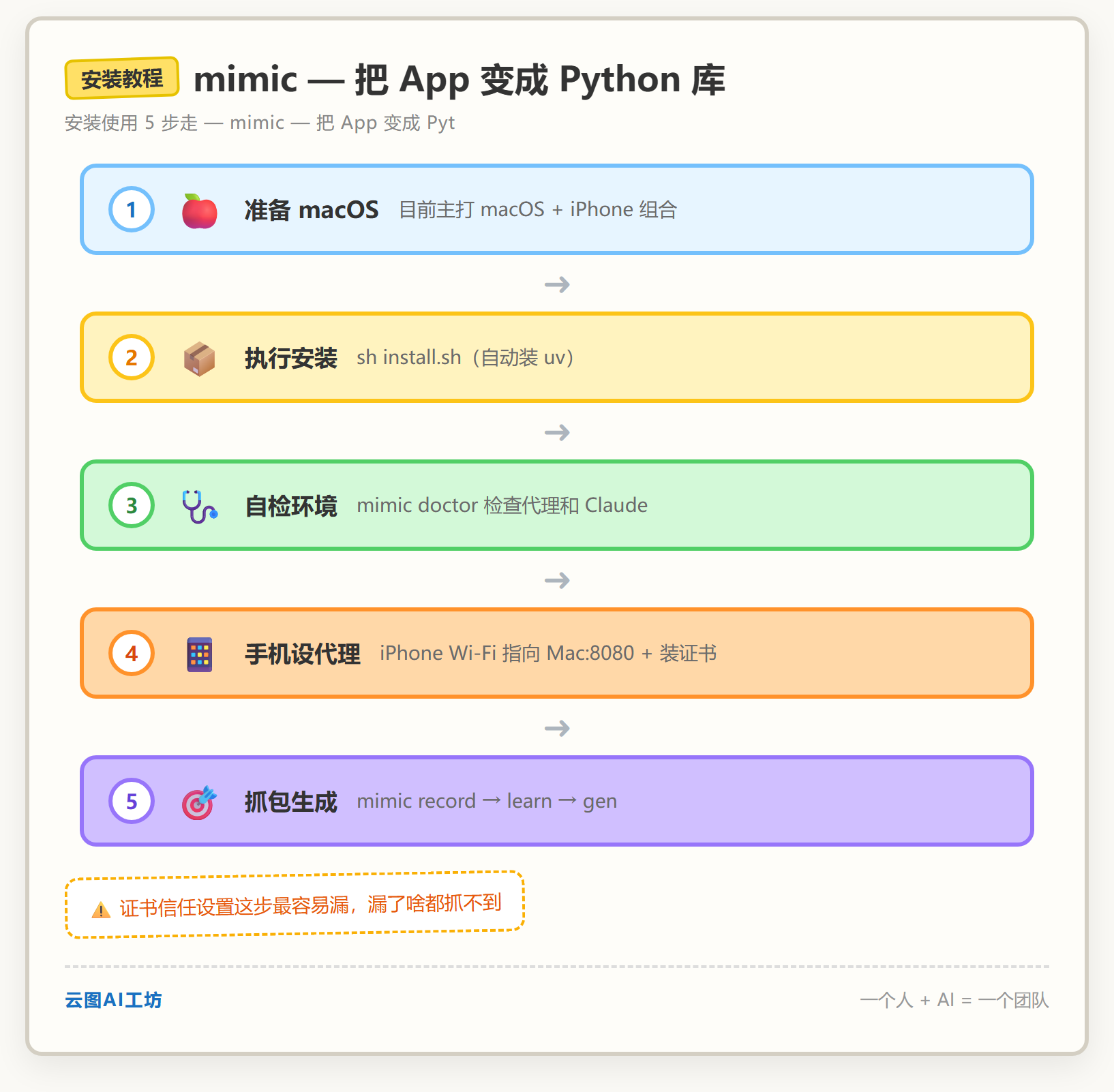1114x1092 pixels.
Task: Click the package box icon in step 2
Action: (x=200, y=358)
